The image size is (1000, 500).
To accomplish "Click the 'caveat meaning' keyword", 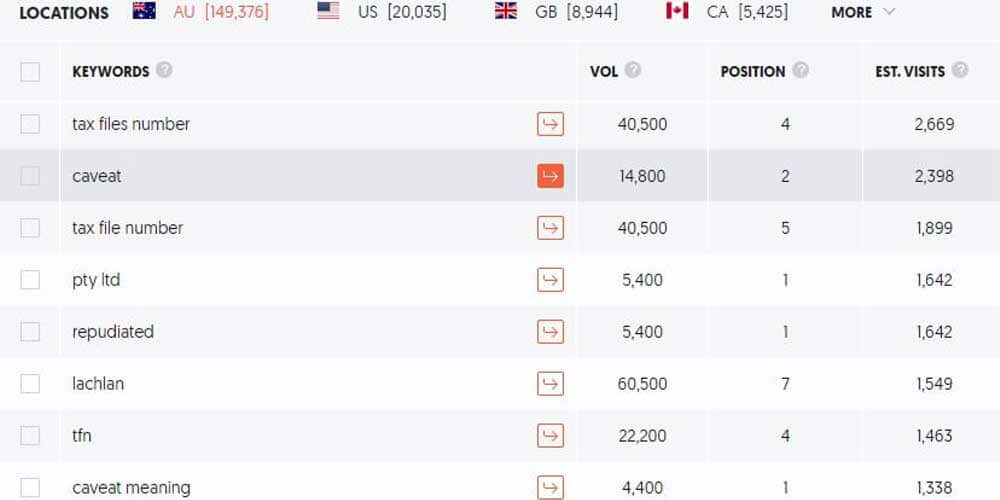I will 131,488.
